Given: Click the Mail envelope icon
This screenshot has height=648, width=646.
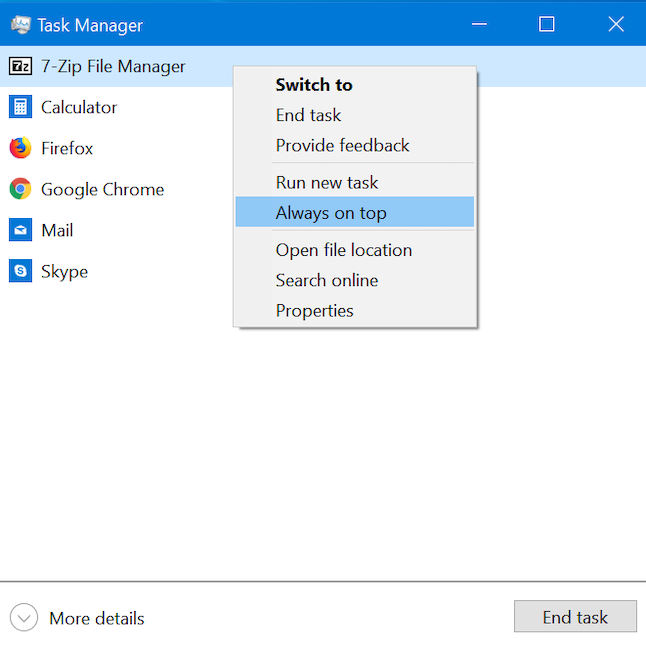Looking at the screenshot, I should pos(20,230).
